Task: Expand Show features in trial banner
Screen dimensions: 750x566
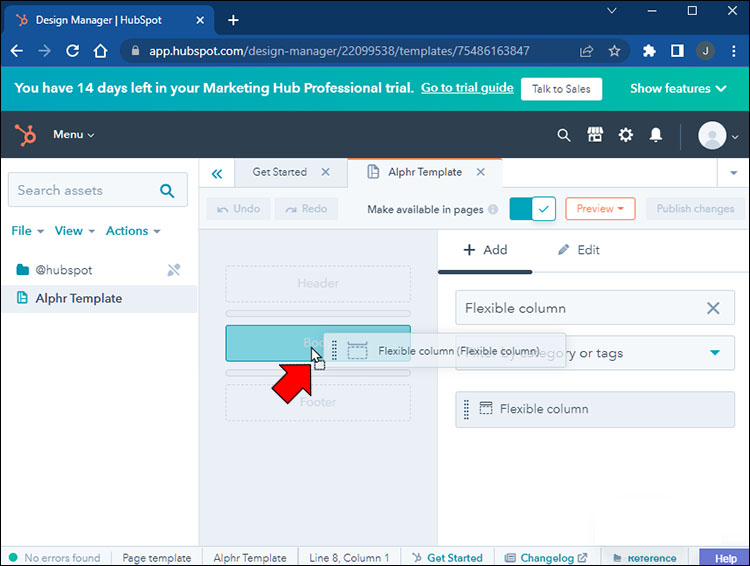Action: point(678,89)
